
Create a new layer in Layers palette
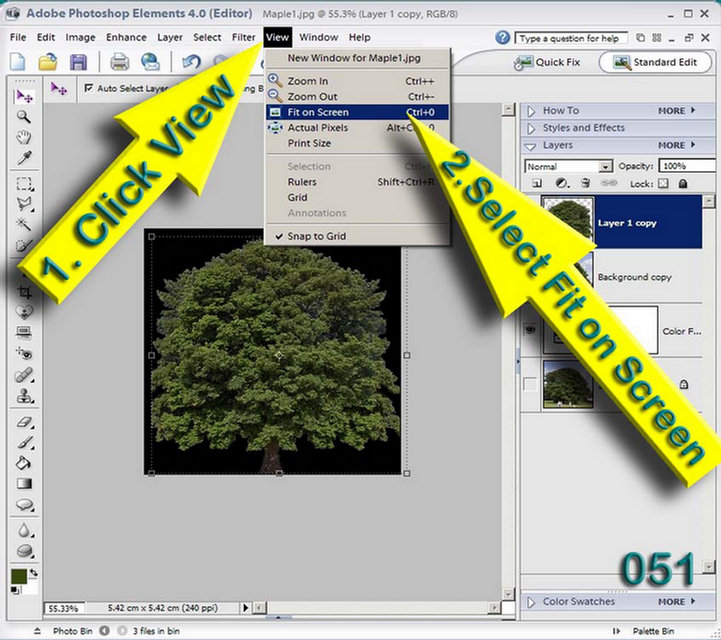(x=536, y=183)
